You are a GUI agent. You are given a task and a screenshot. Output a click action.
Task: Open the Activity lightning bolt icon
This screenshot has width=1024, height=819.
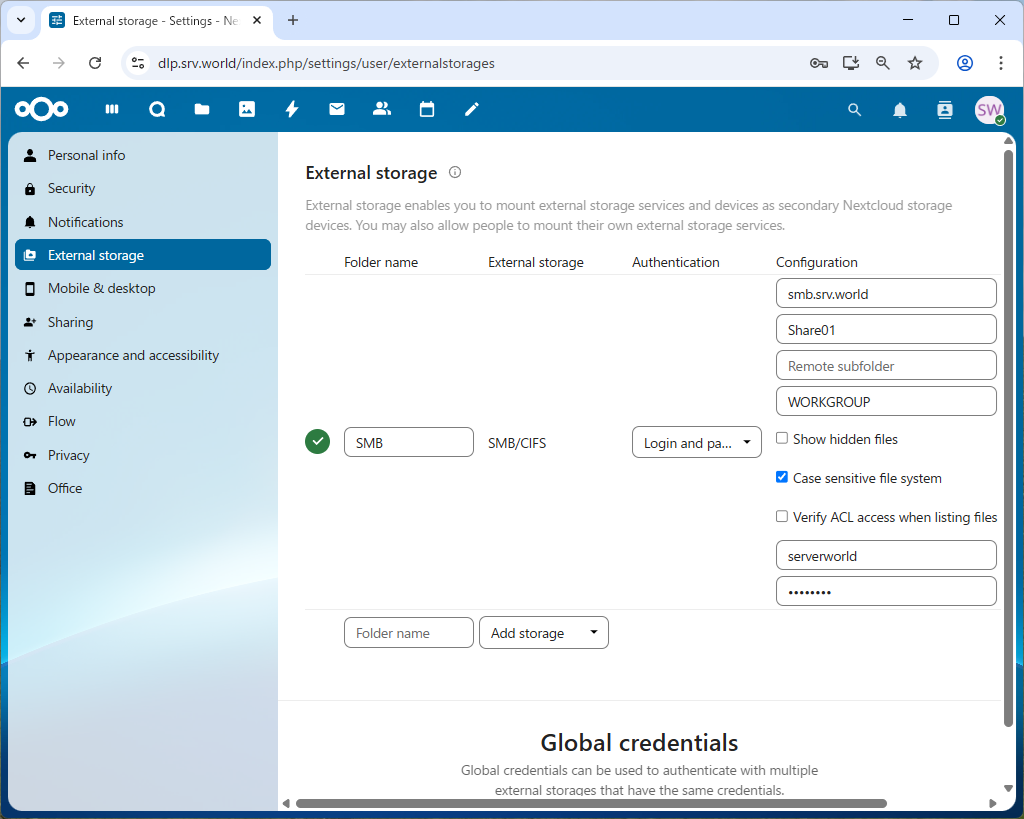(292, 110)
